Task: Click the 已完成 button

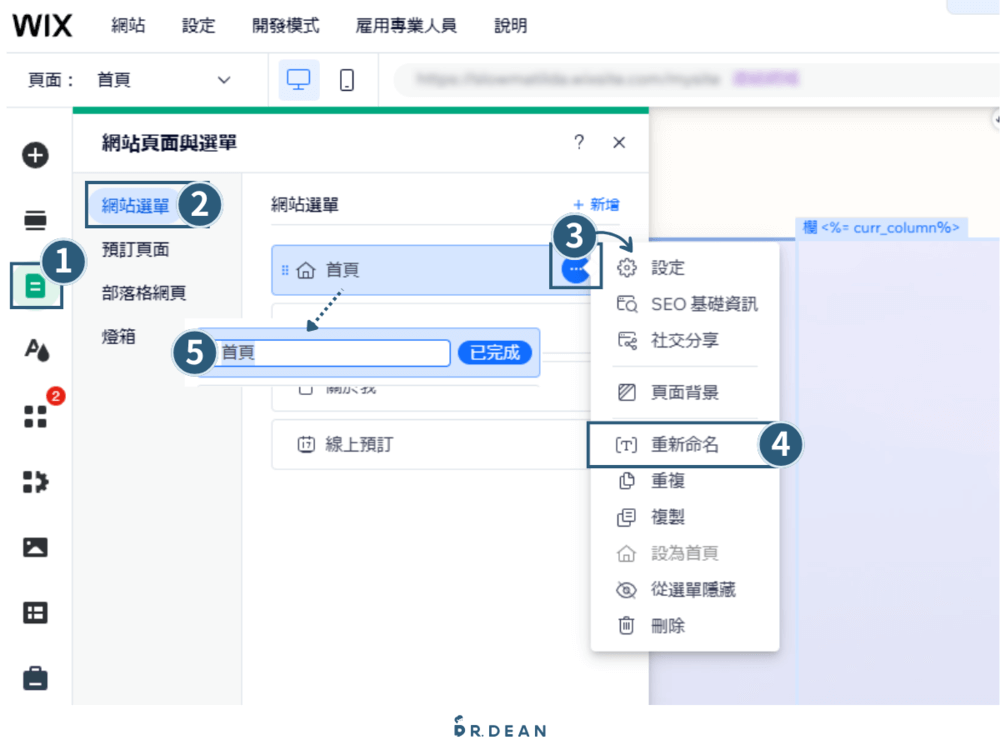Action: coord(494,353)
